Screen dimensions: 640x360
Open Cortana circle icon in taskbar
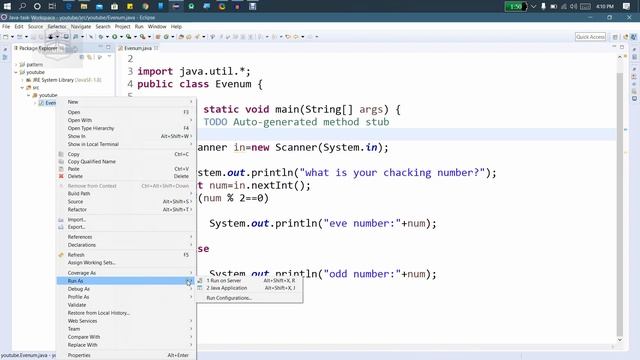tap(37, 6)
